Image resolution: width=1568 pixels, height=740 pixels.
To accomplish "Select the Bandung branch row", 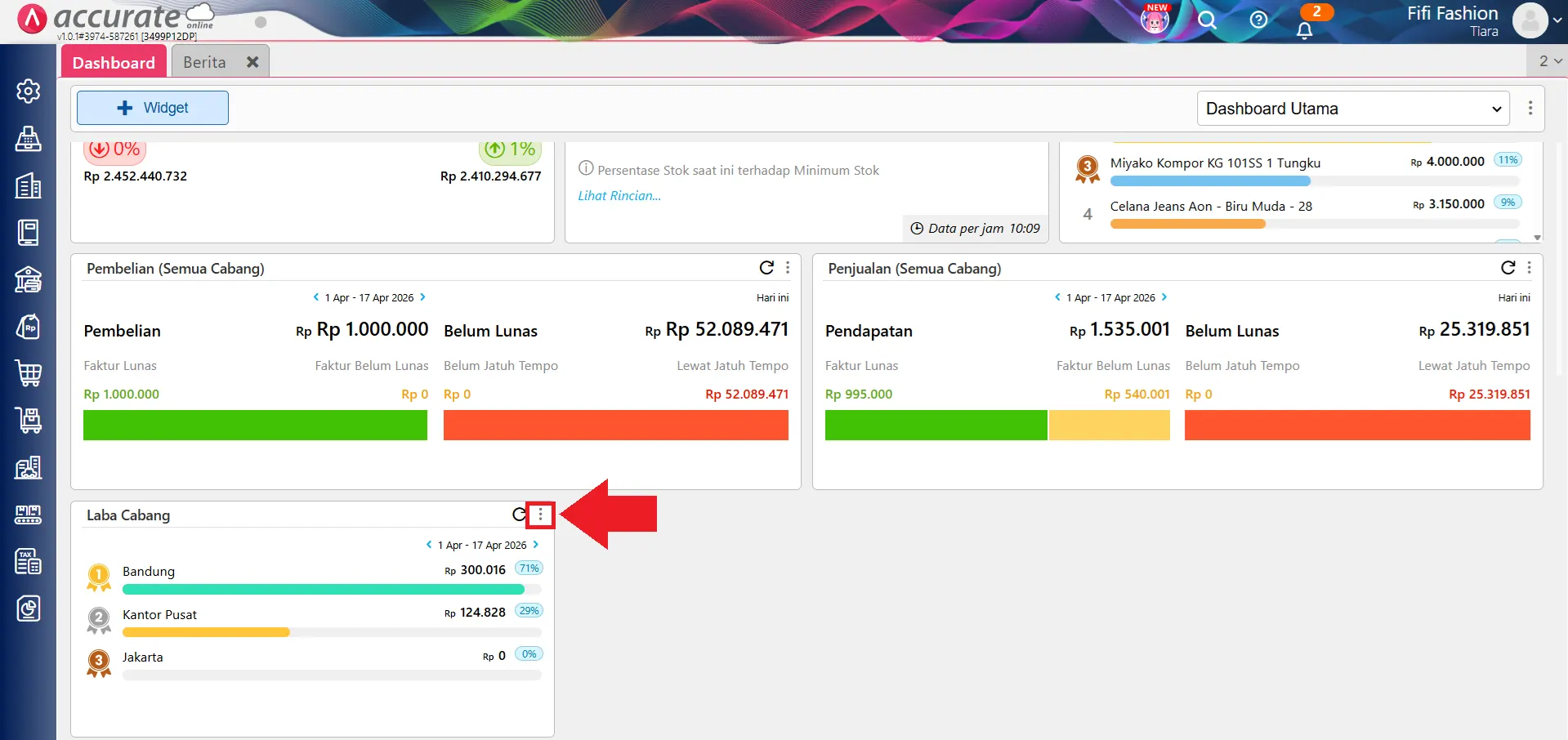I will tap(314, 578).
